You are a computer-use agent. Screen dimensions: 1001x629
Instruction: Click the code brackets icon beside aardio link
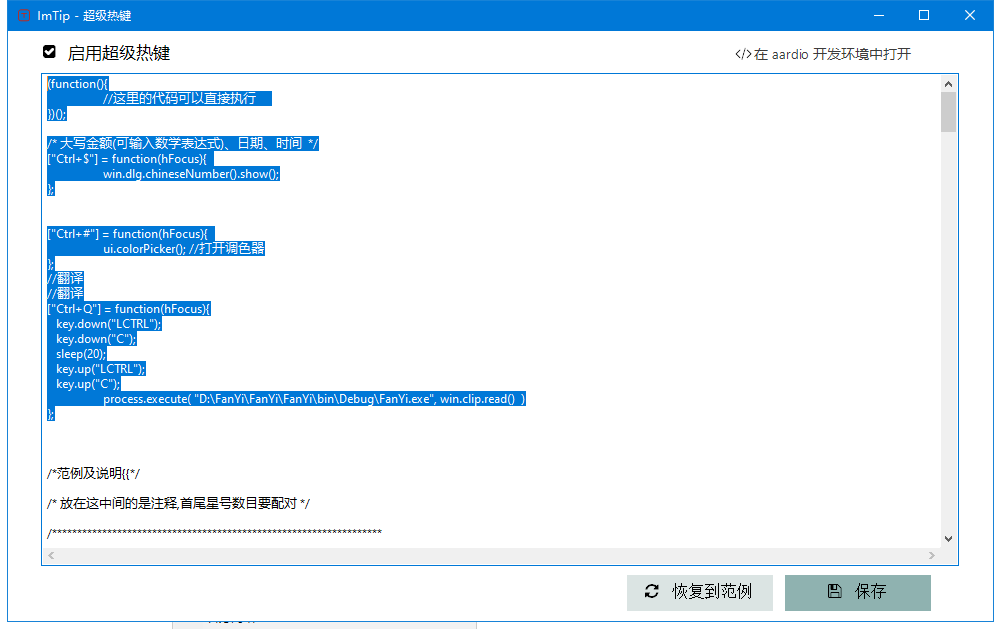tap(742, 54)
